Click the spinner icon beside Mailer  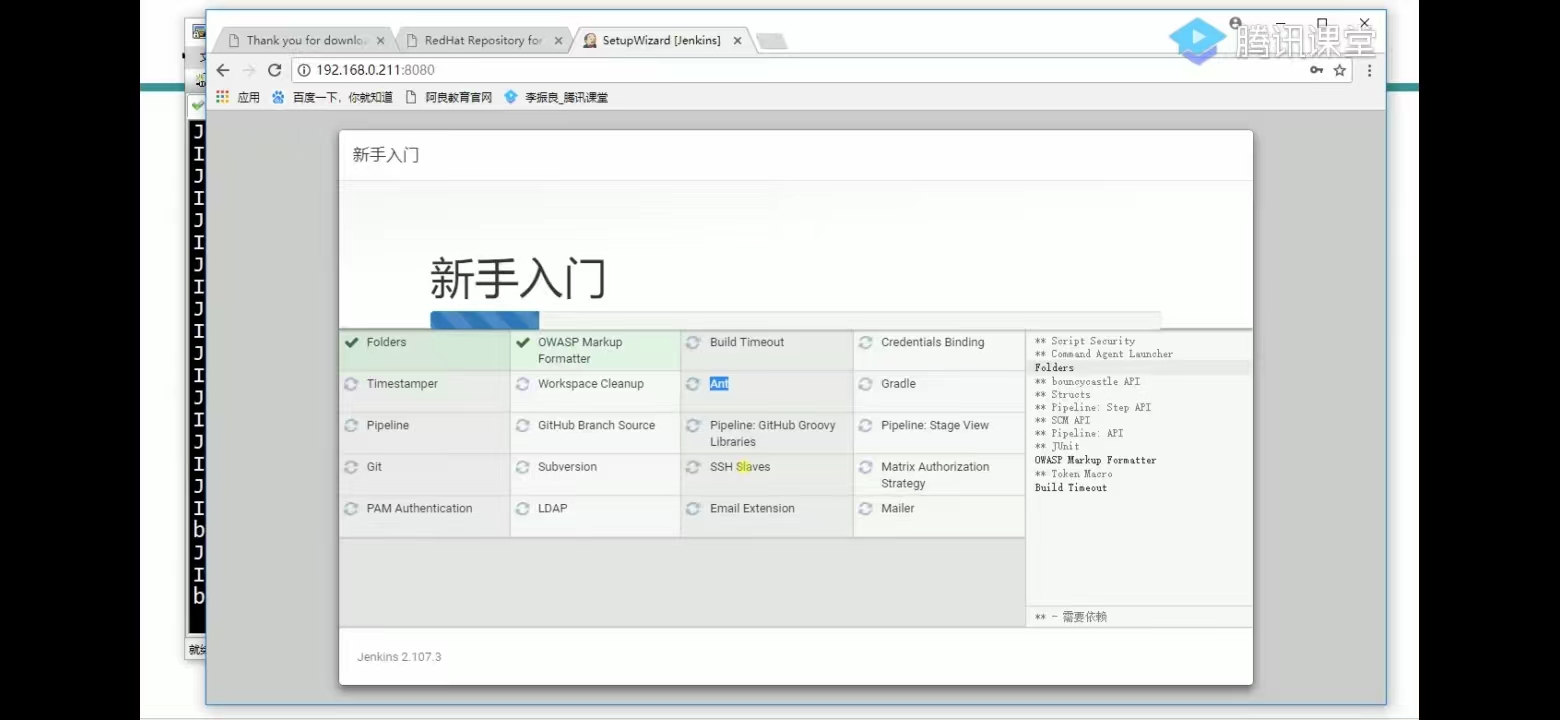click(x=865, y=508)
